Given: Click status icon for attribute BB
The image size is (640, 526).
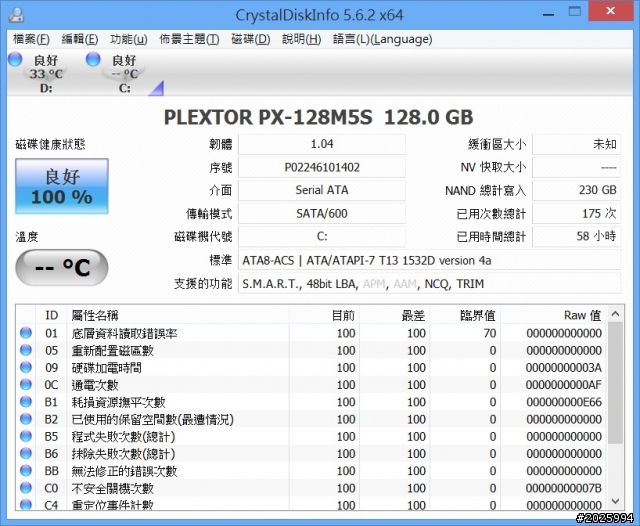Looking at the screenshot, I should (x=26, y=471).
